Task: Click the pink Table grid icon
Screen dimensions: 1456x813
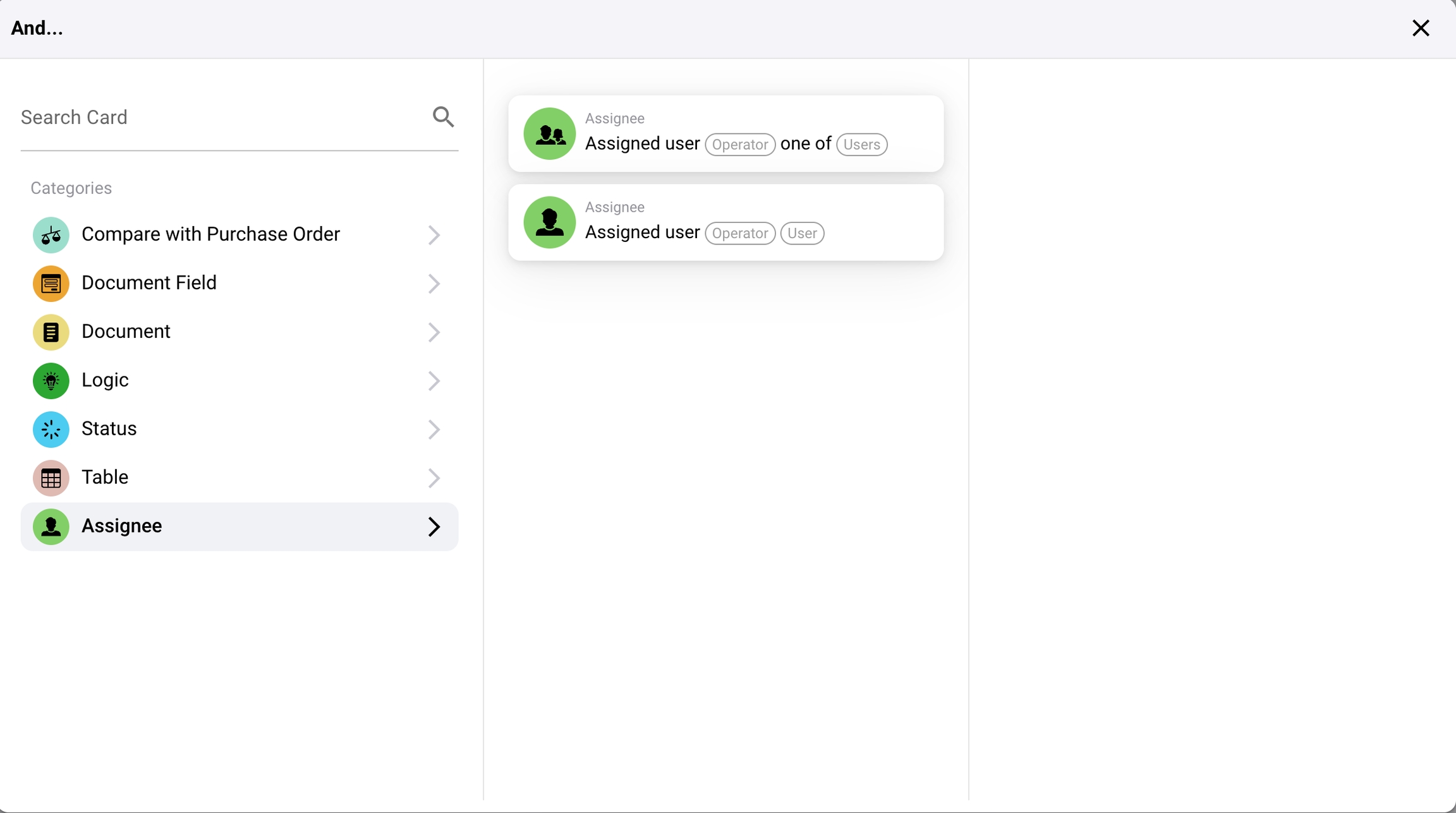Action: point(51,478)
